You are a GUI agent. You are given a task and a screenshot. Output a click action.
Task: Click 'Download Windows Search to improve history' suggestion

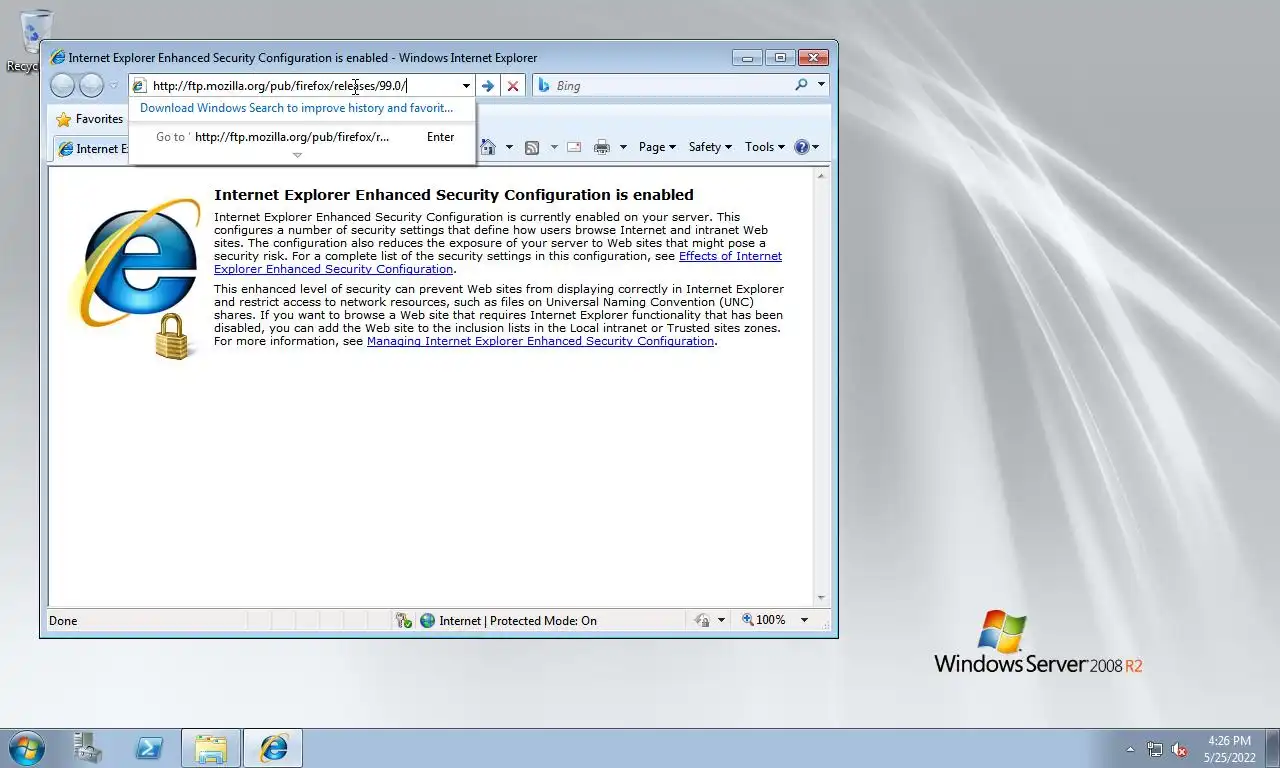[297, 108]
